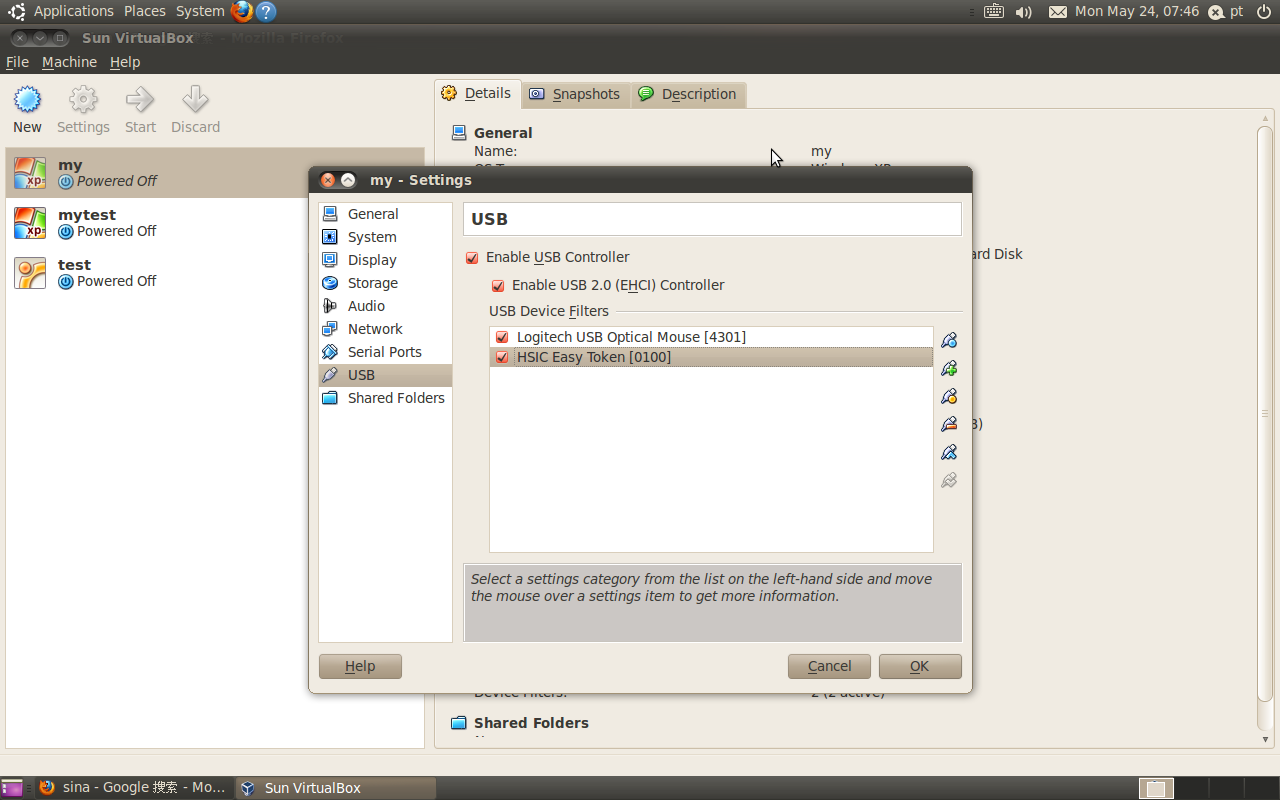
Task: Remove the selected USB filter
Action: point(949,424)
